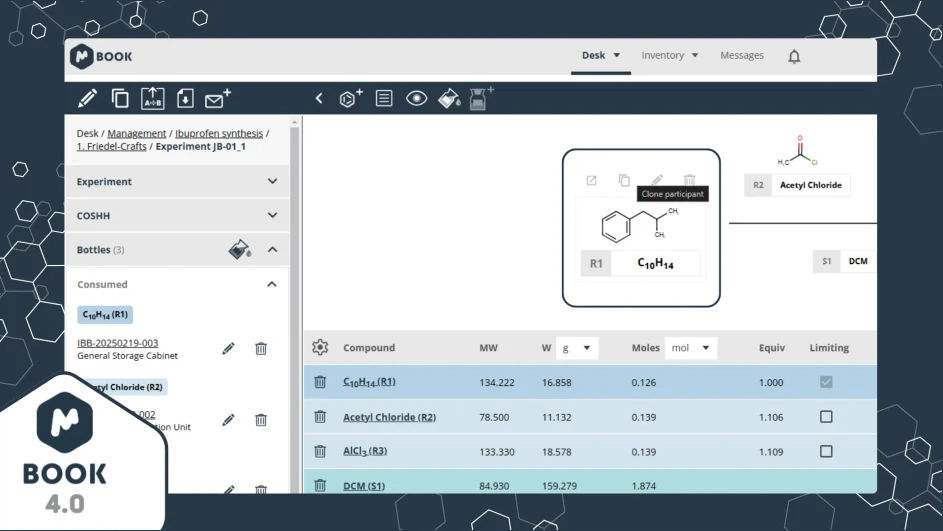Click the list view icon in the scheme toolbar

click(384, 98)
